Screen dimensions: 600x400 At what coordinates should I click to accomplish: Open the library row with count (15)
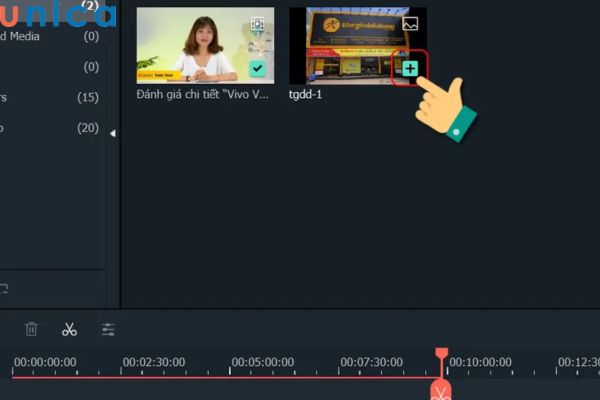point(49,97)
